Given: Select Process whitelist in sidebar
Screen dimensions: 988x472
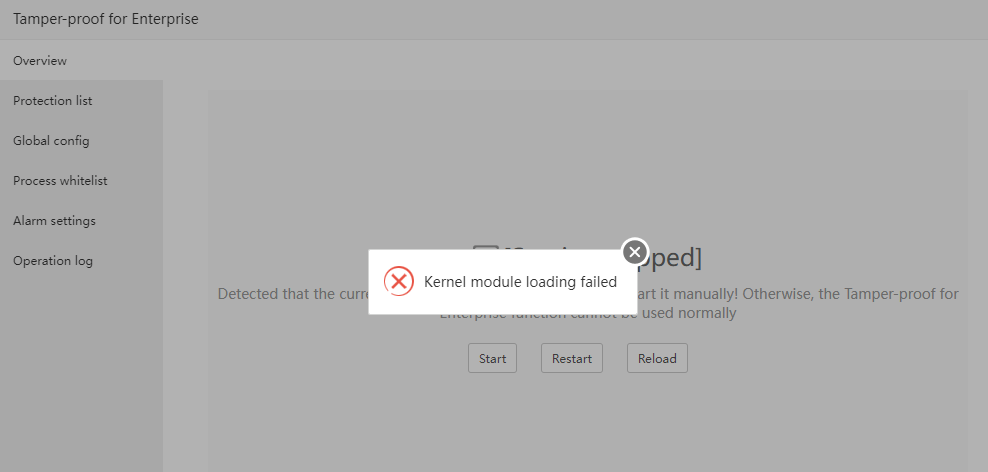Looking at the screenshot, I should 60,181.
